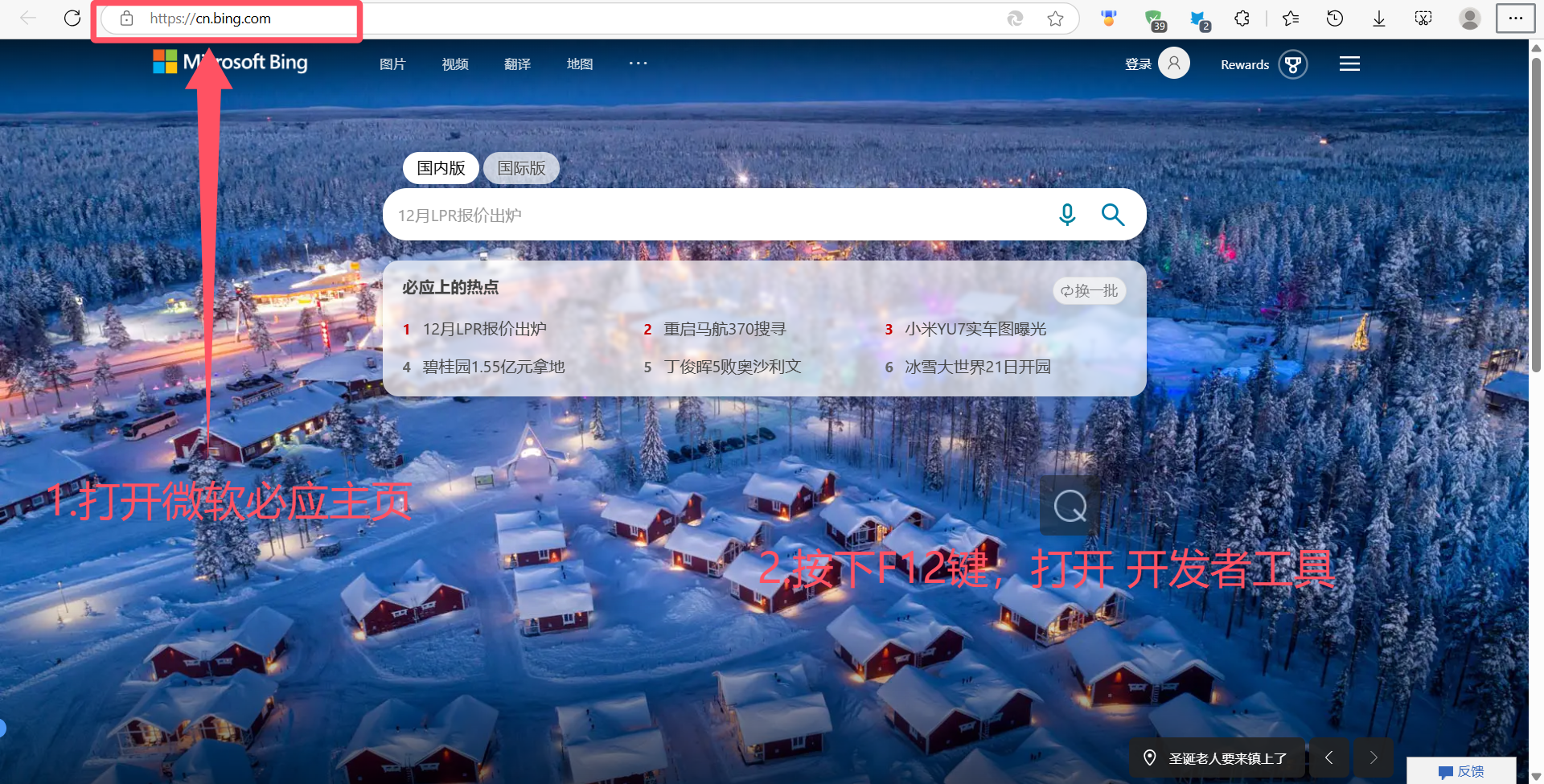Screen dimensions: 1544x784
Task: Switch to 国内版 search mode
Action: (x=441, y=168)
